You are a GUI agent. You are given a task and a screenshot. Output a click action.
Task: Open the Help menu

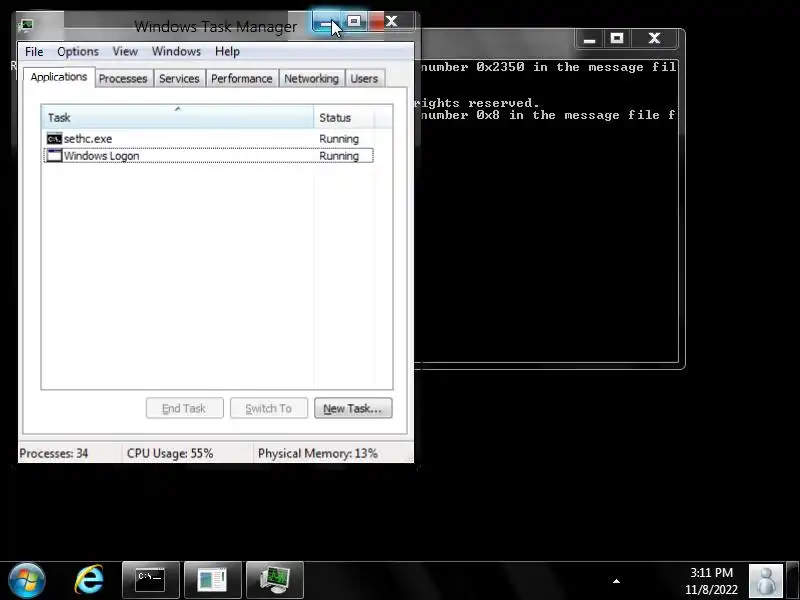[x=227, y=52]
